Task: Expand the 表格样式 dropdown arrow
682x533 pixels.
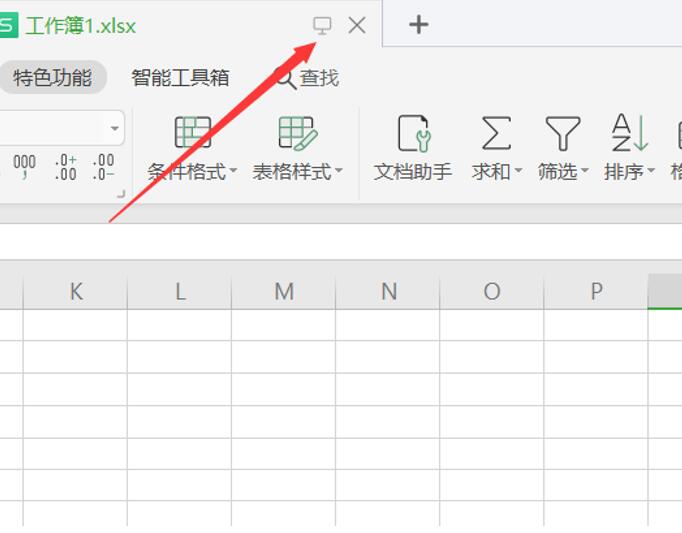Action: (x=338, y=172)
